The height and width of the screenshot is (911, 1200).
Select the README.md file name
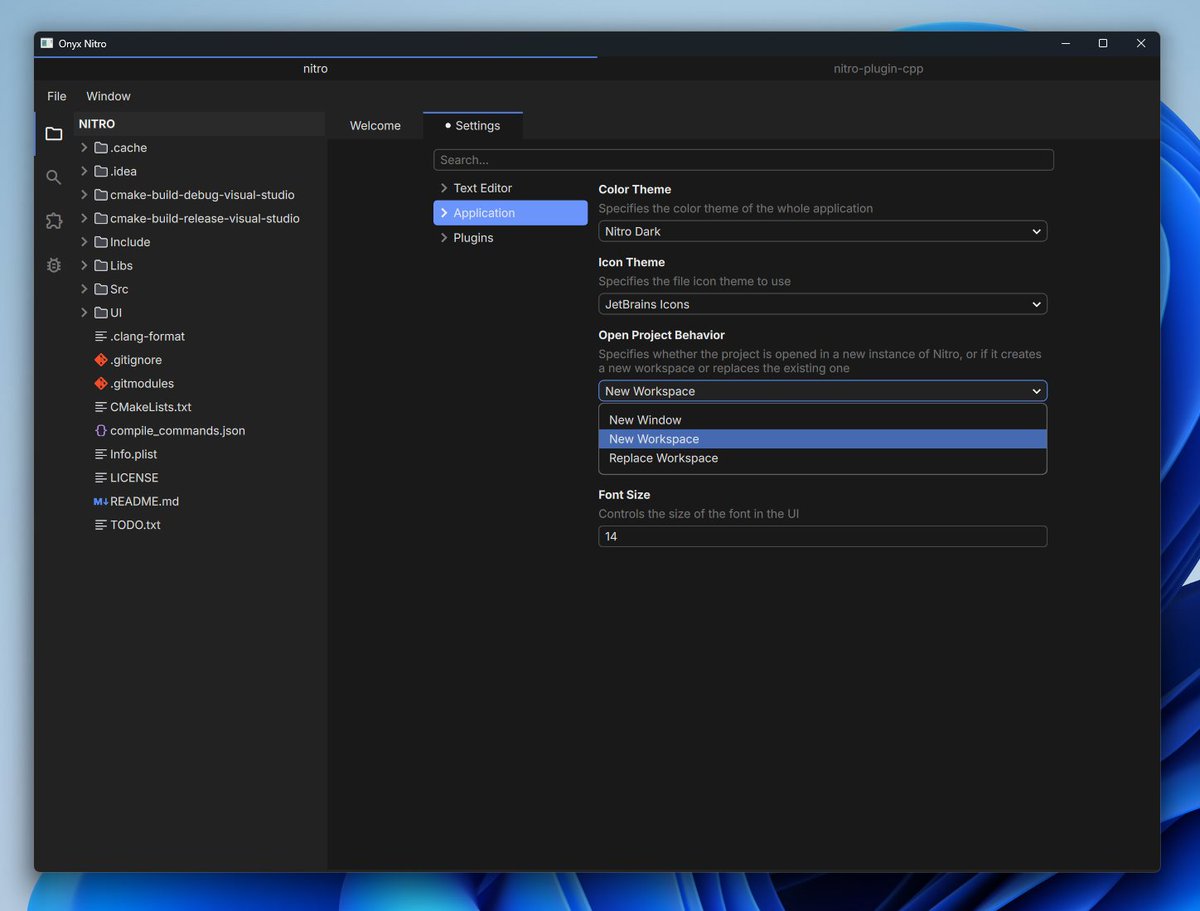(144, 502)
